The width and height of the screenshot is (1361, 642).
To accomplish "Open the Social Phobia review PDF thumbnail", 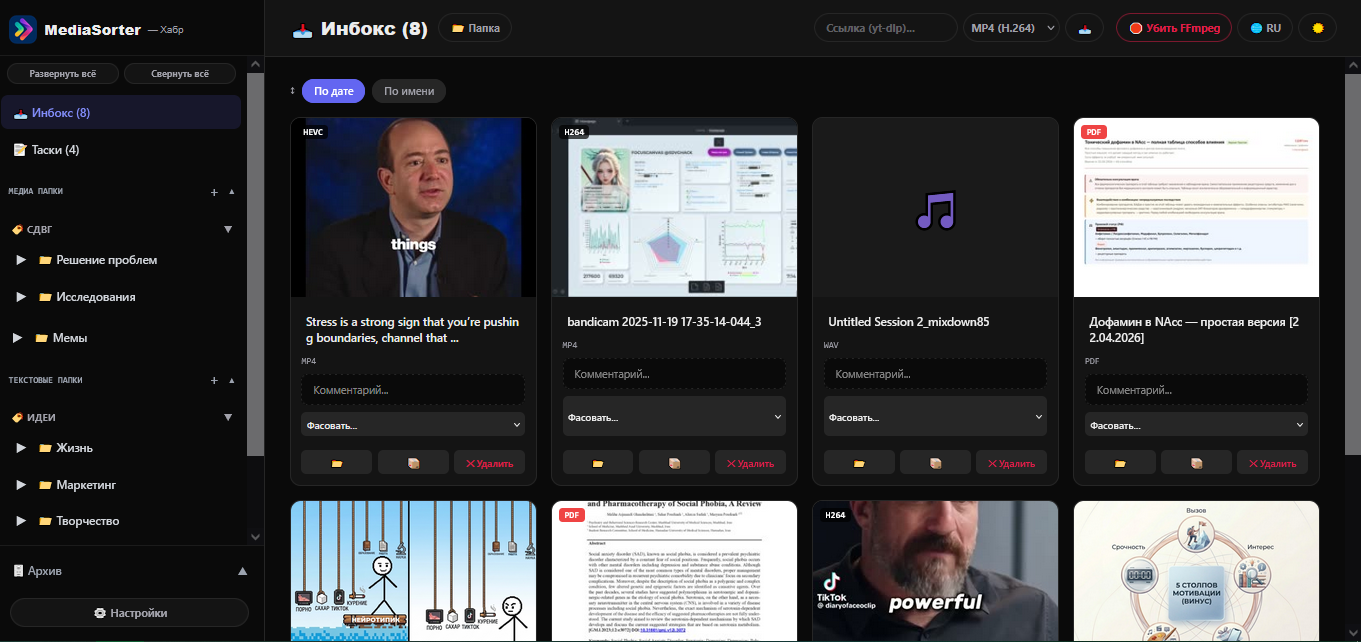I will point(674,571).
